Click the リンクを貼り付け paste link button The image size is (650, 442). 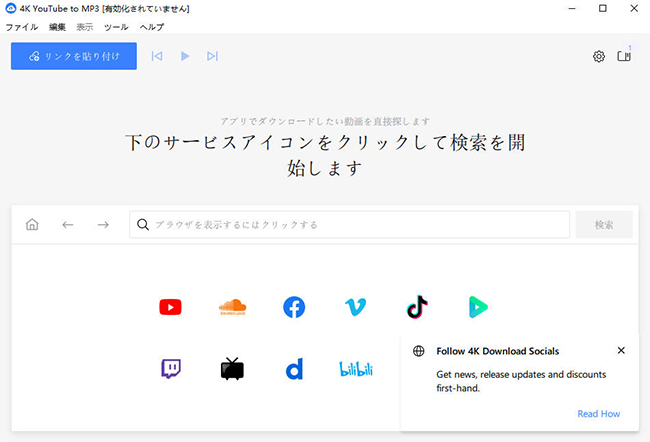pos(74,56)
